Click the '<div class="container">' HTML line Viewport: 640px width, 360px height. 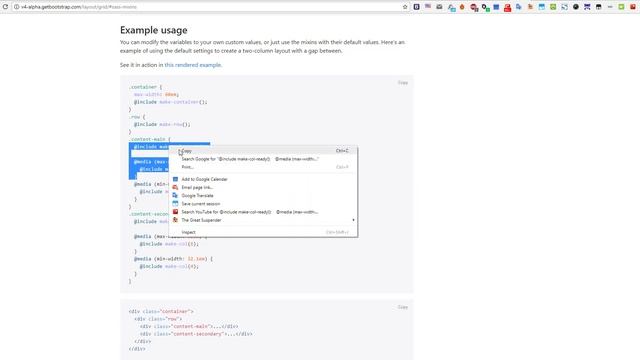(161, 311)
